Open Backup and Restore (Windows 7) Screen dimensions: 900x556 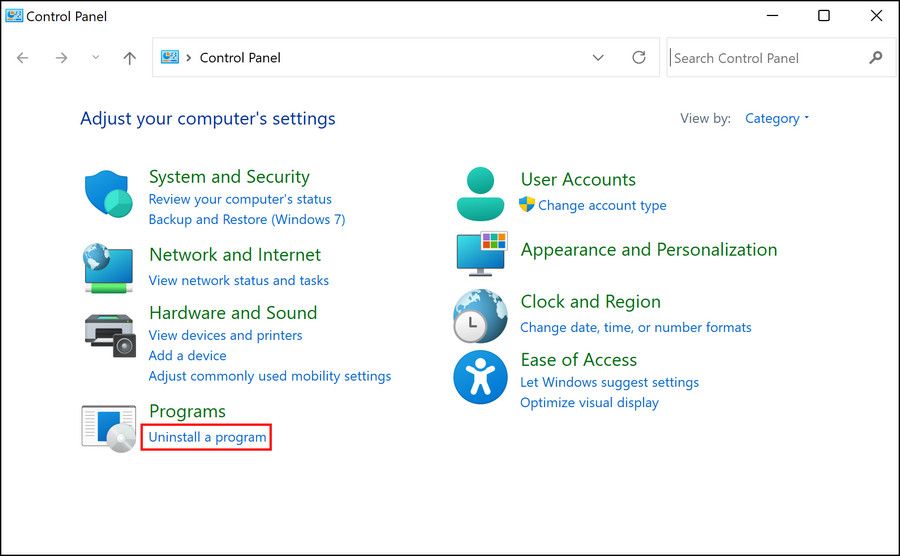[246, 219]
